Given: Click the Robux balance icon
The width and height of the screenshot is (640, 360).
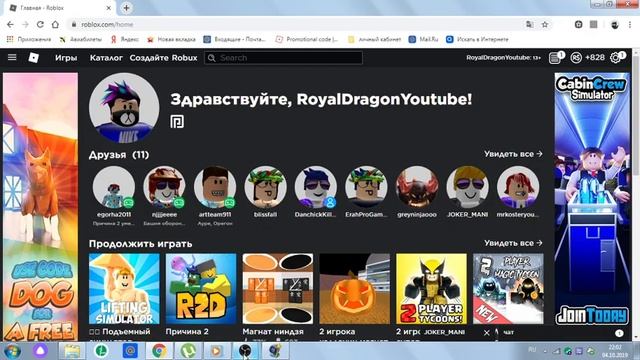Looking at the screenshot, I should pyautogui.click(x=576, y=58).
